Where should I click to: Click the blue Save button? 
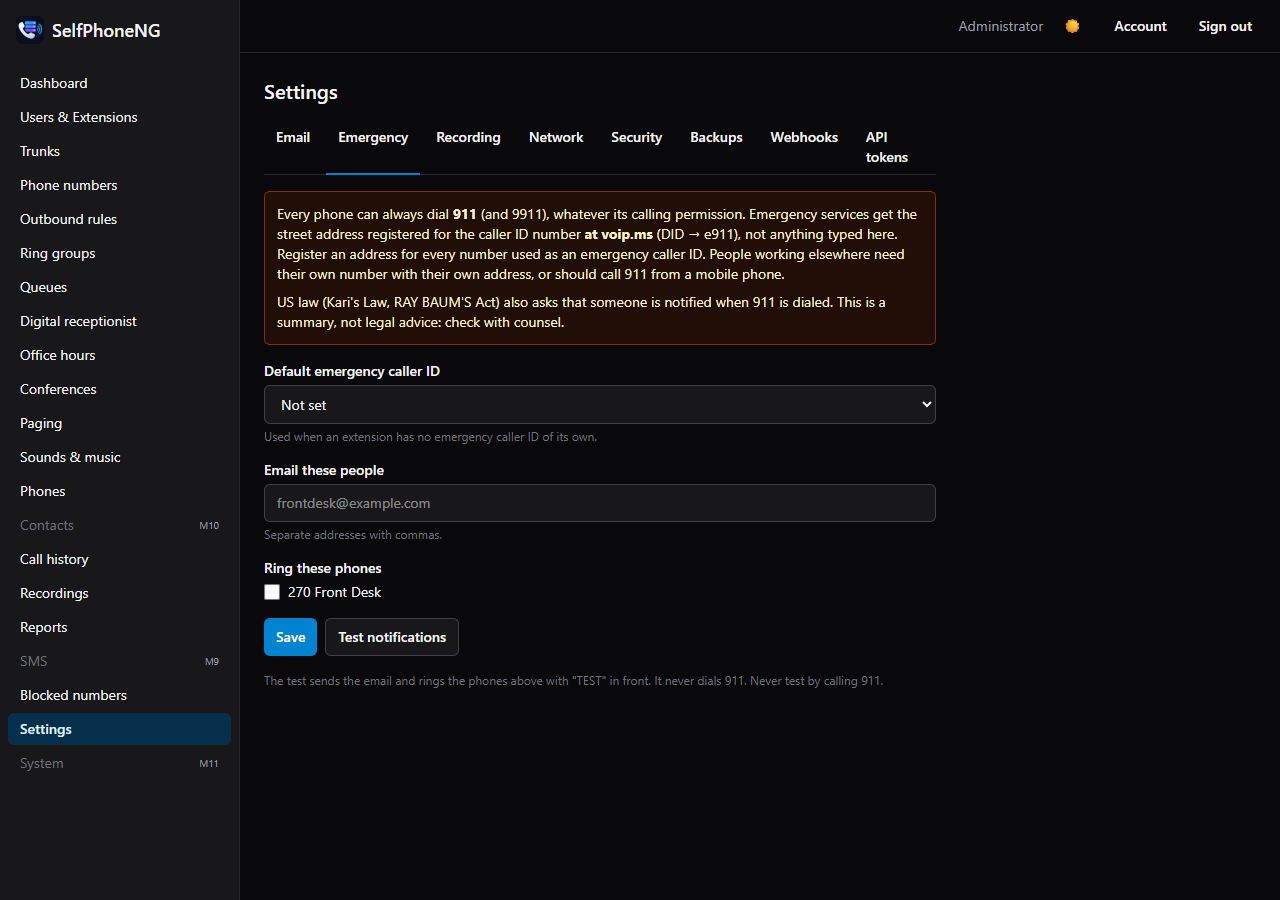click(x=290, y=637)
